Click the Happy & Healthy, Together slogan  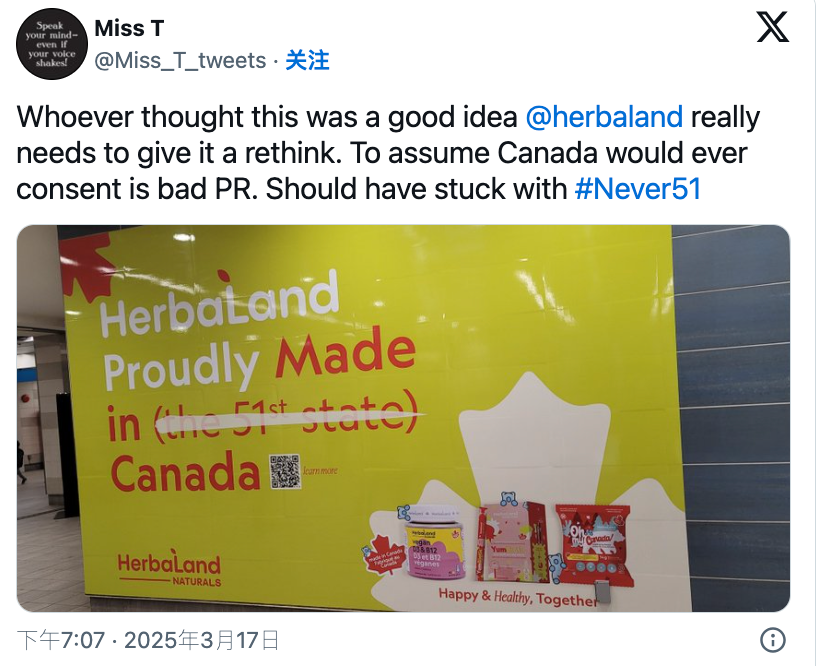coord(517,597)
